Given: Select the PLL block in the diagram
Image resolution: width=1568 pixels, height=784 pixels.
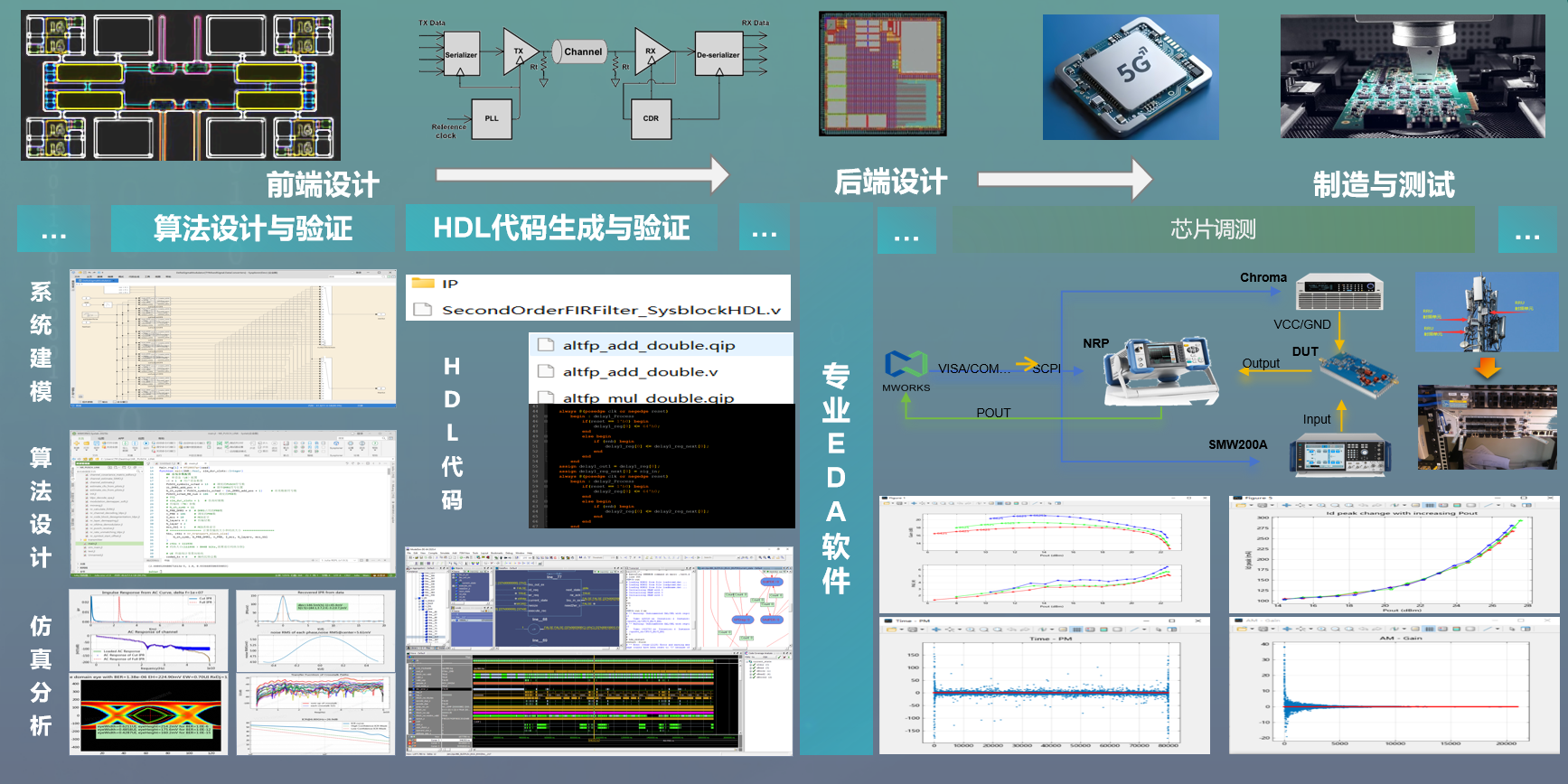Looking at the screenshot, I should click(x=492, y=118).
